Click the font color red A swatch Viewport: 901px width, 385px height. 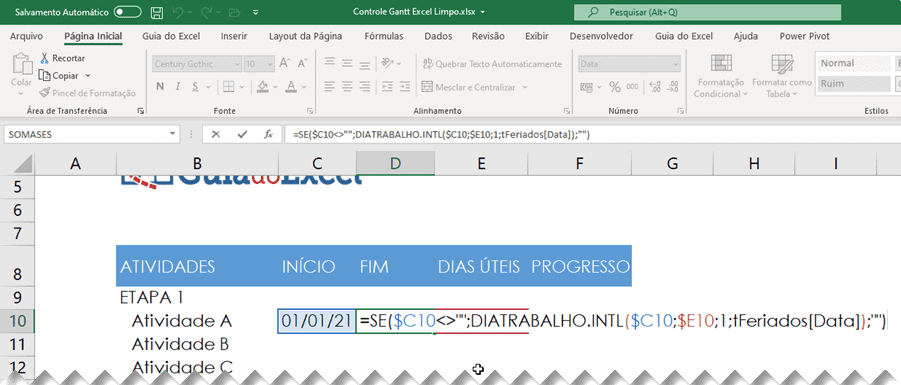pyautogui.click(x=291, y=87)
